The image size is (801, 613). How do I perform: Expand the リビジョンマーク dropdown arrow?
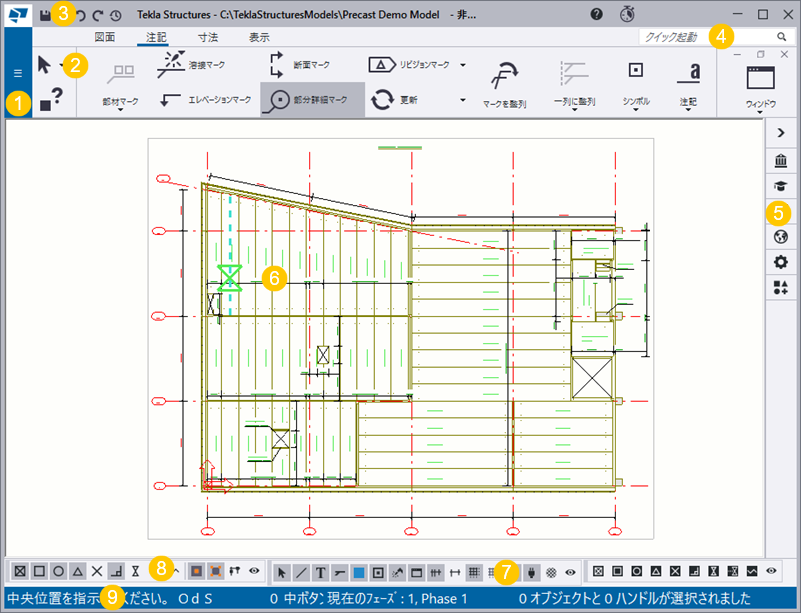[x=463, y=66]
